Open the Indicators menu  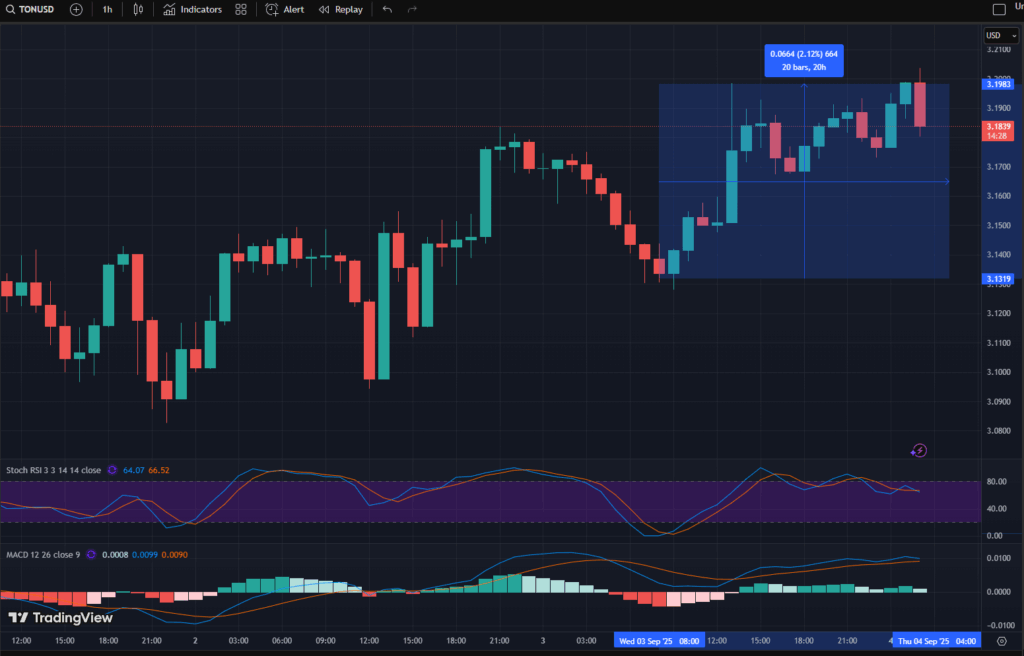[192, 9]
